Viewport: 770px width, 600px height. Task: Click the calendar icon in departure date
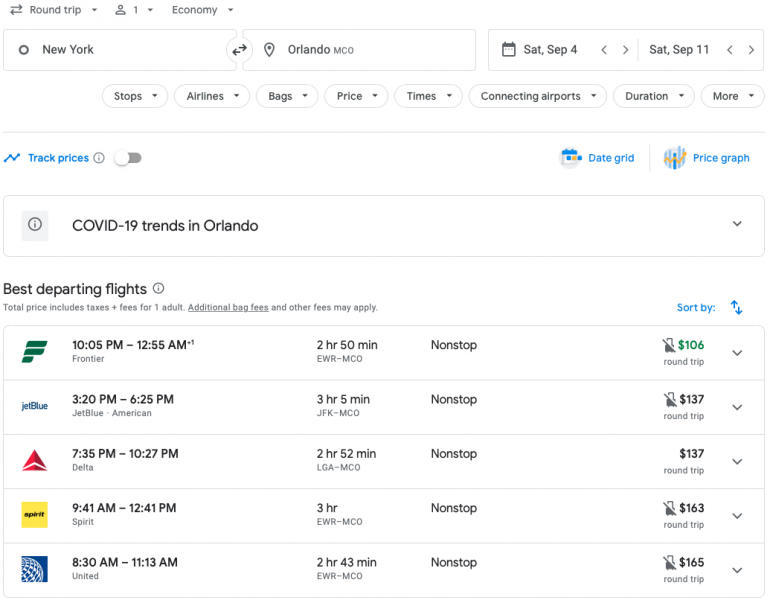point(508,50)
